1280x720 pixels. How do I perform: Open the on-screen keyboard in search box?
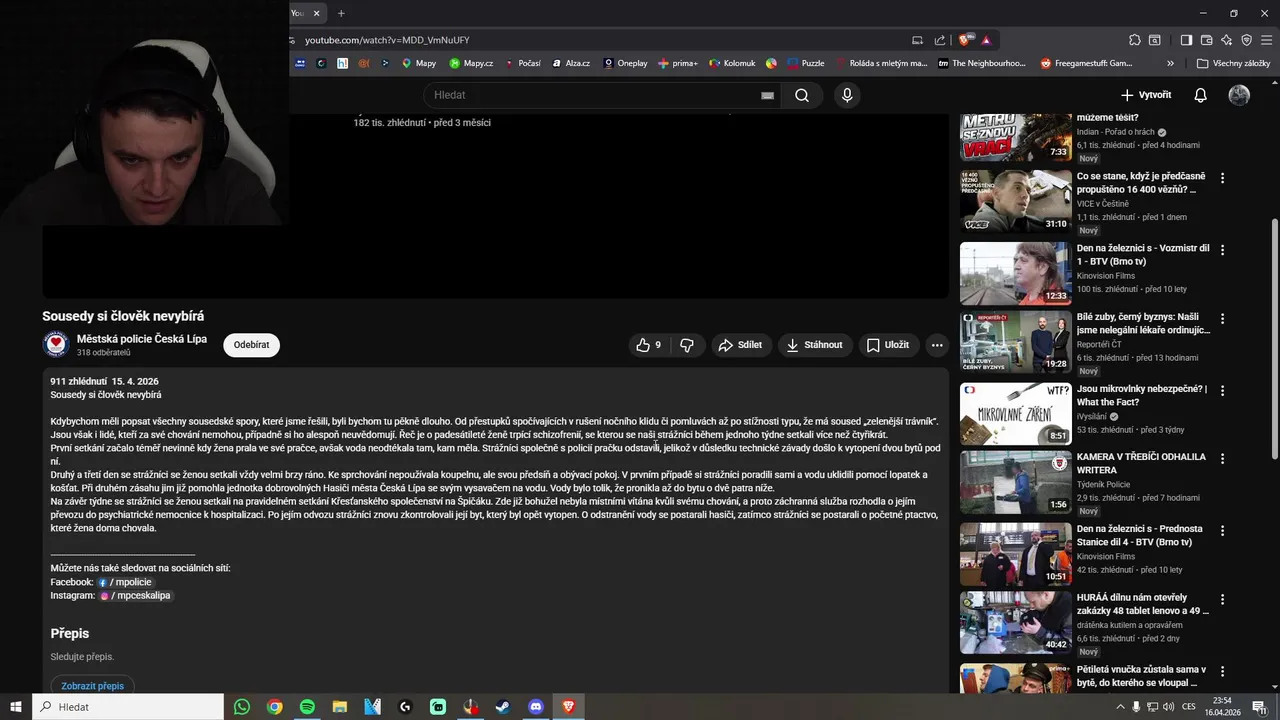coord(767,95)
